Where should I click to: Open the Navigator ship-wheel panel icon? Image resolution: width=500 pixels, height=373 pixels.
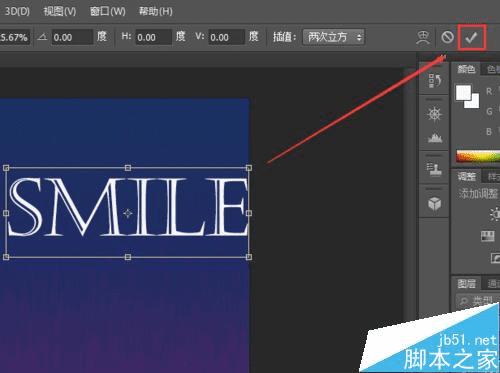[435, 114]
